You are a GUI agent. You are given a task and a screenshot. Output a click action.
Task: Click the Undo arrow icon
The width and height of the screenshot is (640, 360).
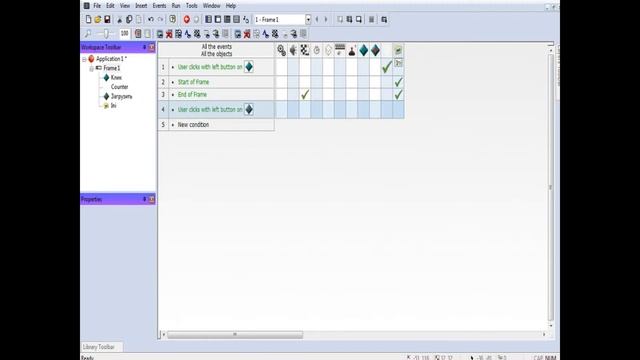pos(151,19)
